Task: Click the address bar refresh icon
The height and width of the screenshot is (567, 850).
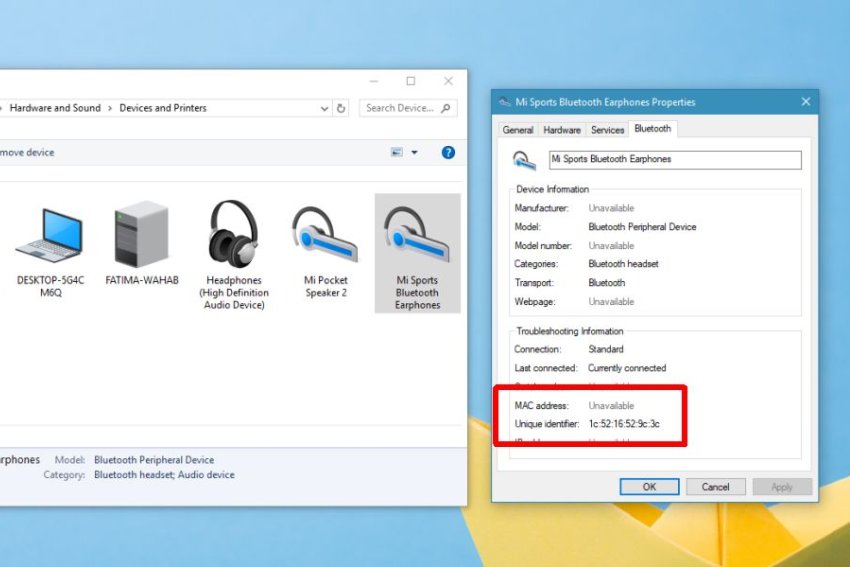Action: (x=340, y=108)
